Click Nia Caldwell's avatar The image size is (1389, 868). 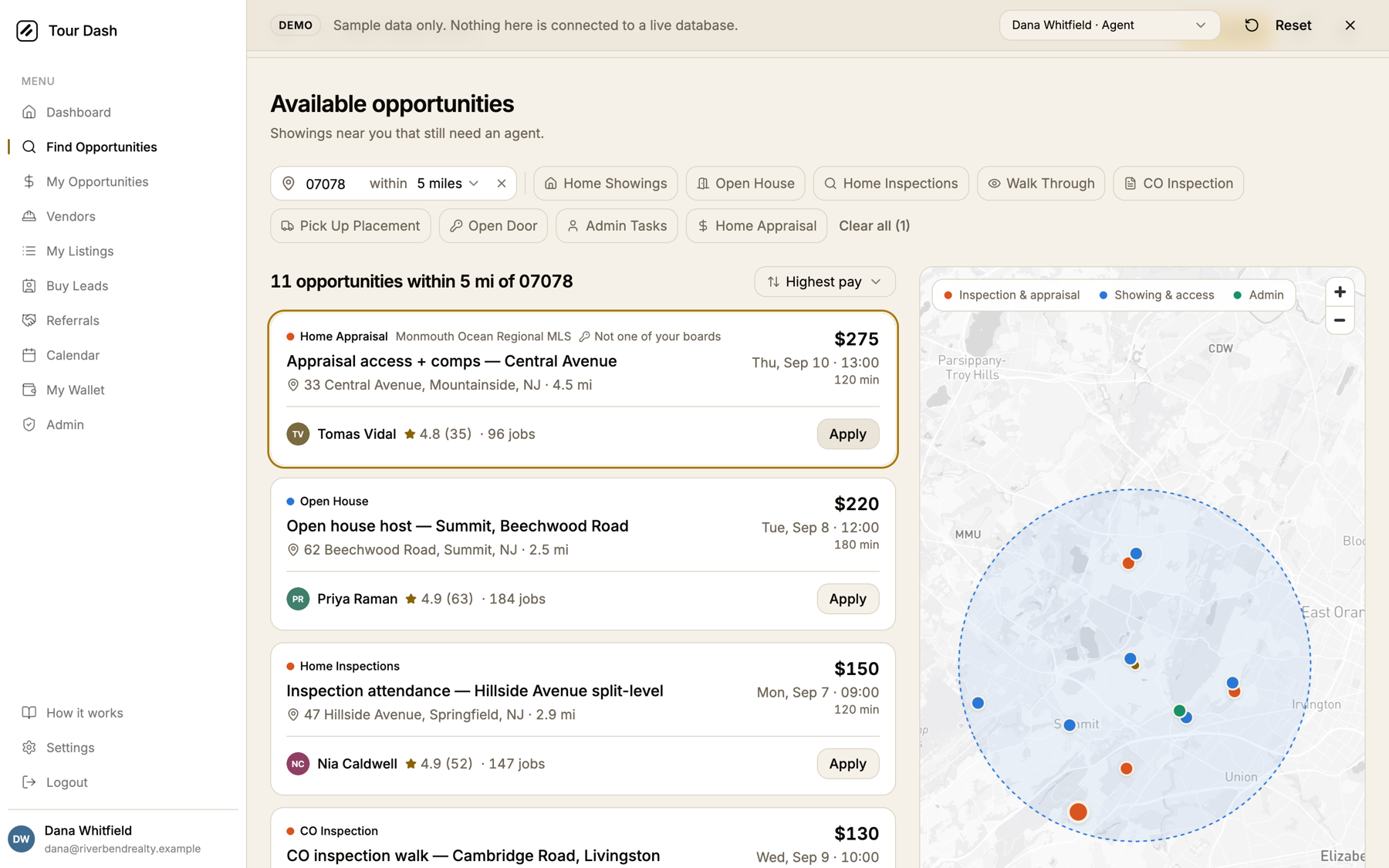298,764
